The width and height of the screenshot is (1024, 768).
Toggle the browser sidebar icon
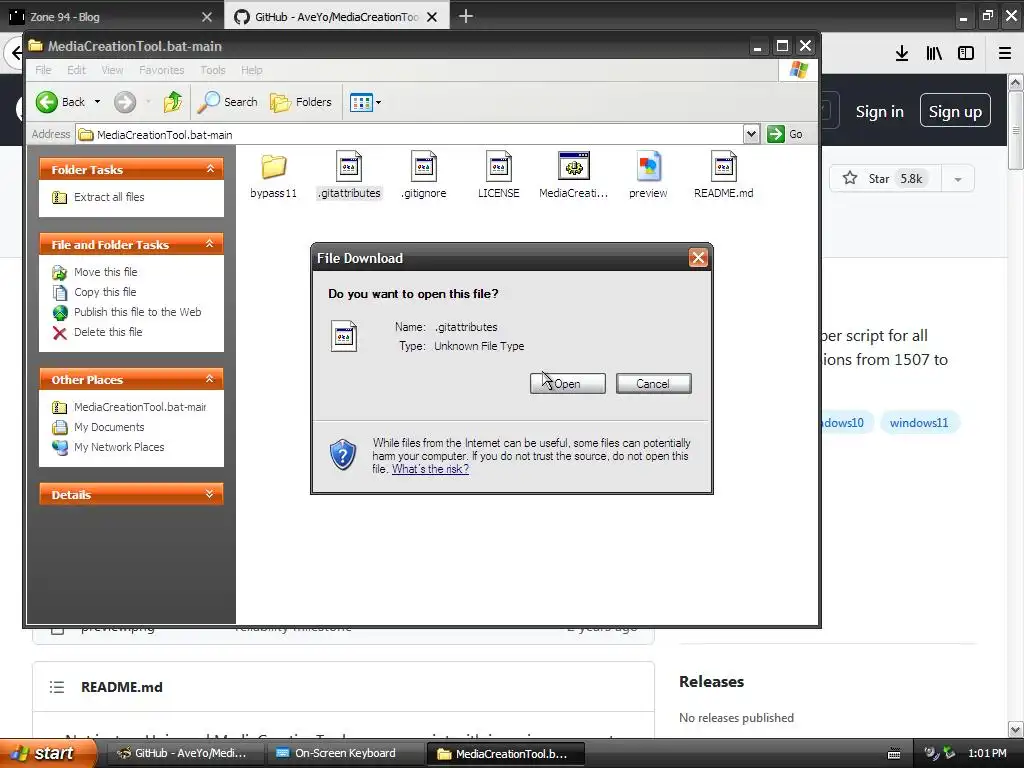966,54
